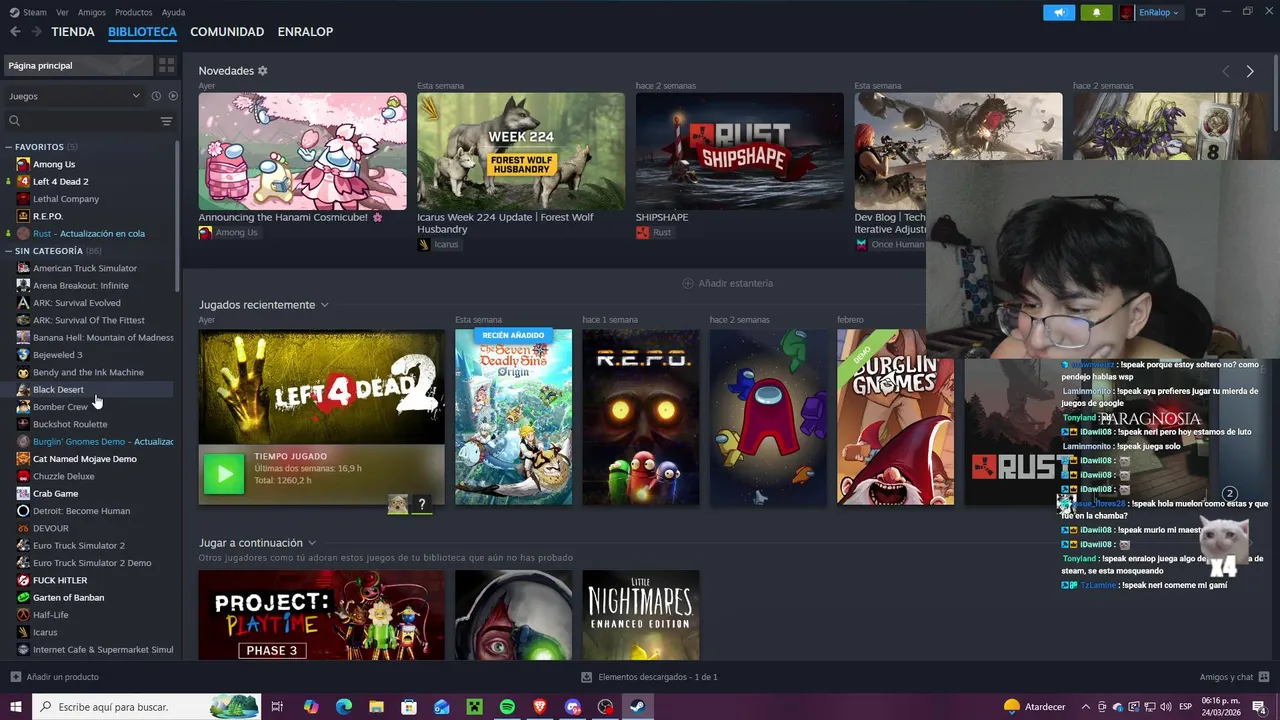Select Buckshot Roulette in the game list
1280x720 pixels.
click(70, 424)
